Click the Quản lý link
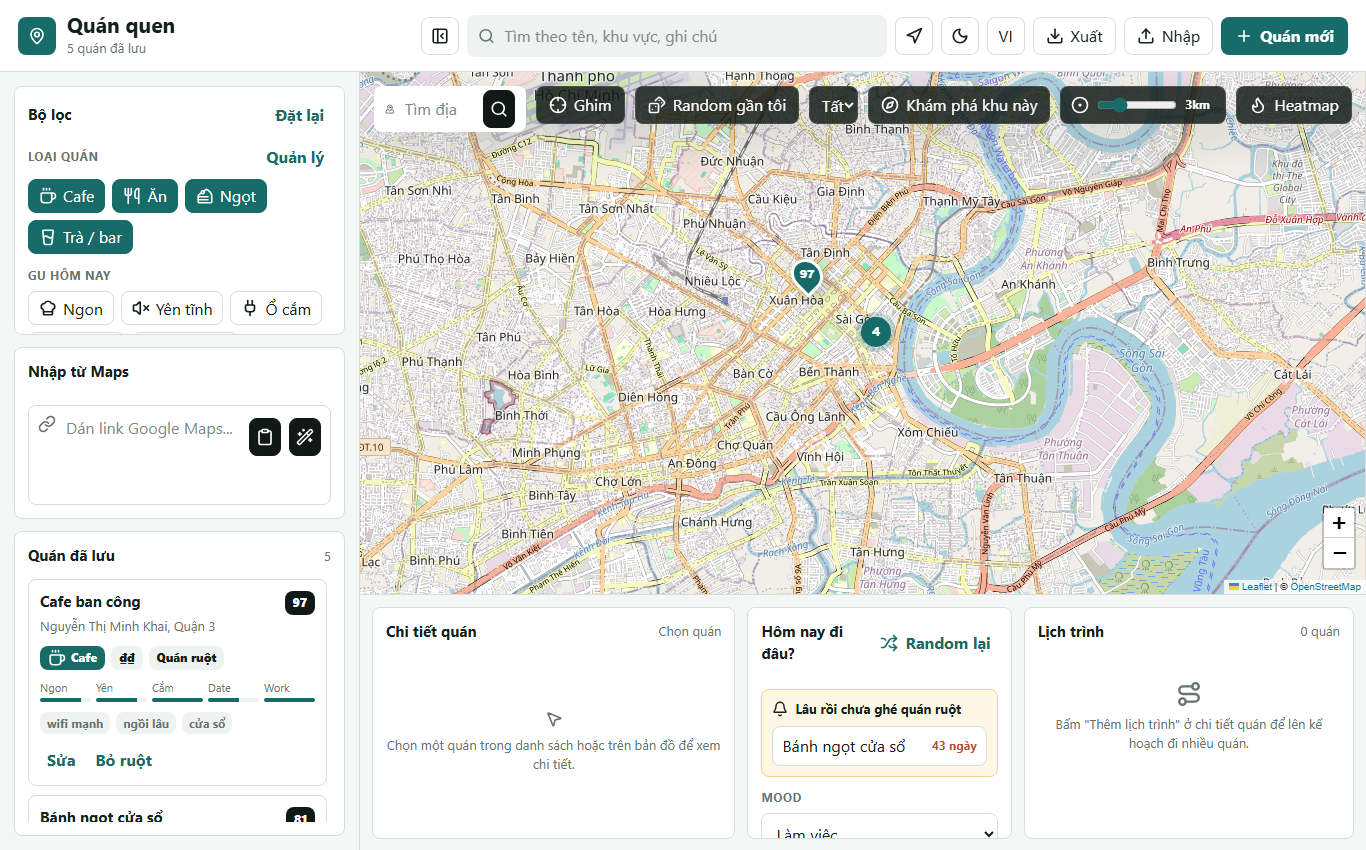 click(295, 157)
